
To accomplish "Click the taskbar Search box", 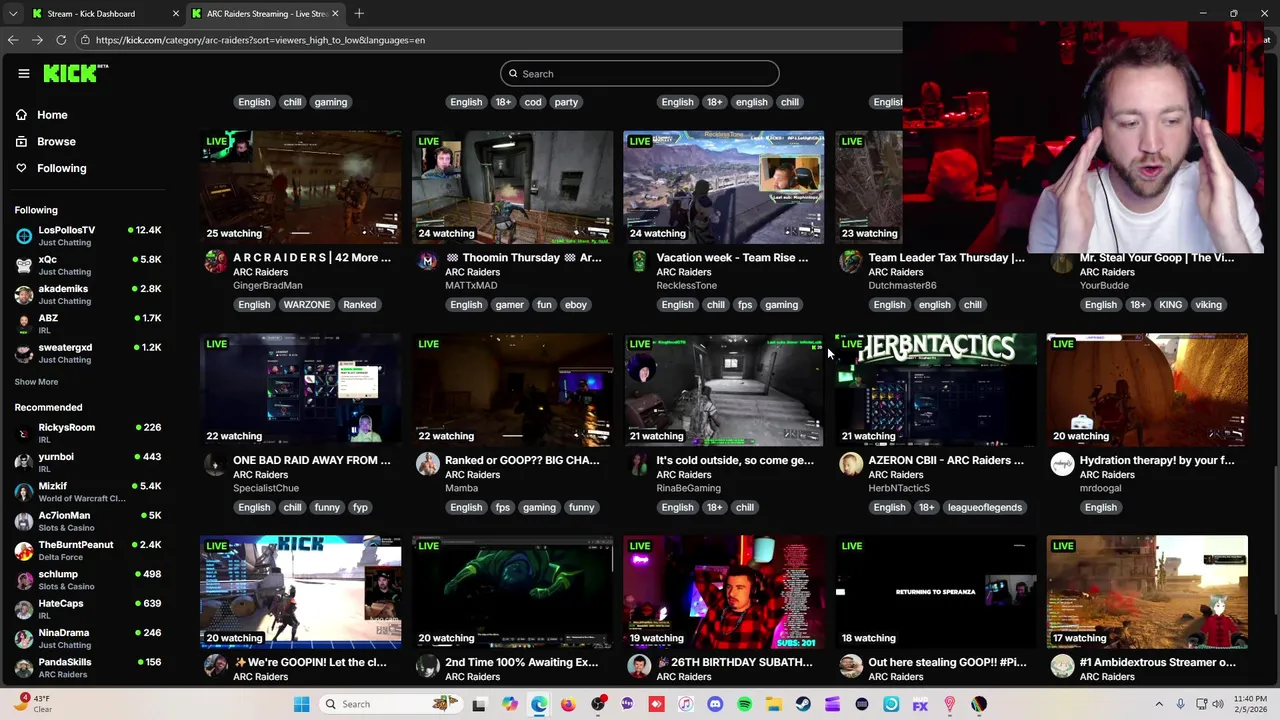I will tap(390, 704).
